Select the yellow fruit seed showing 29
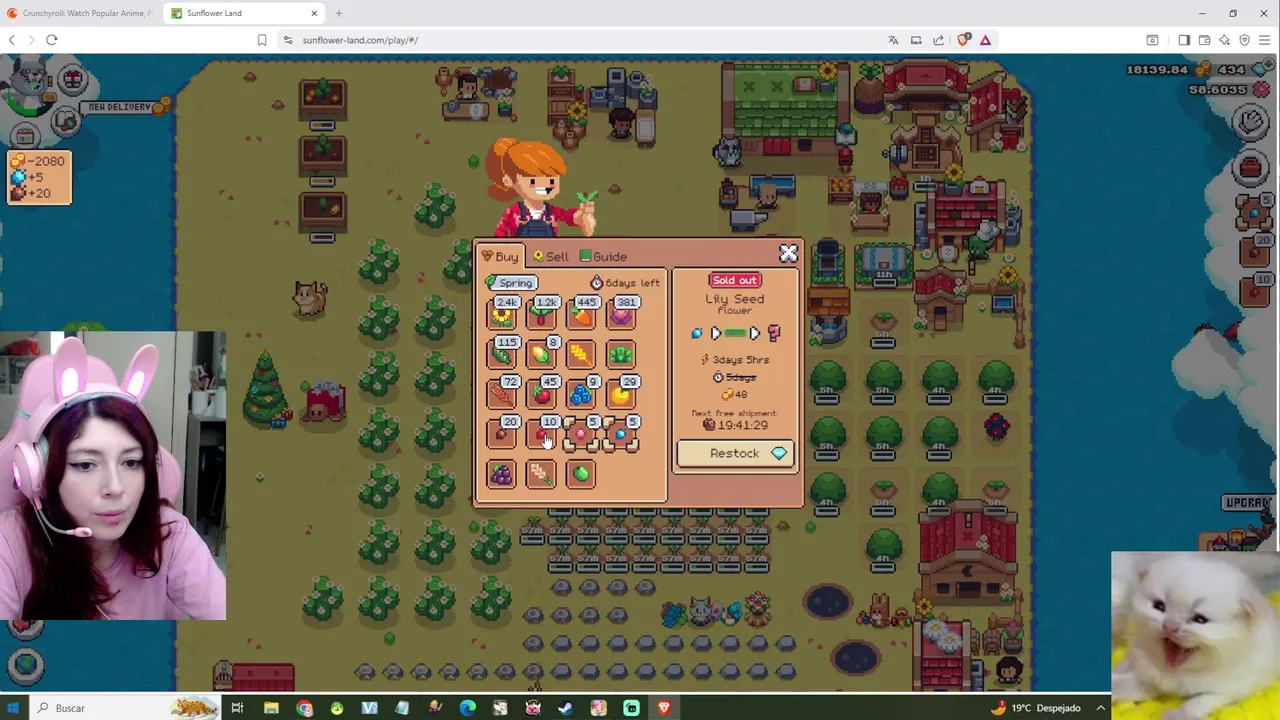This screenshot has height=720, width=1280. [622, 393]
